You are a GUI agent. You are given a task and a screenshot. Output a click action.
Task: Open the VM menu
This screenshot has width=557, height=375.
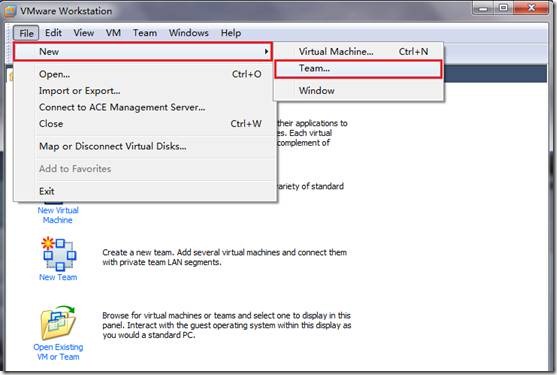pos(113,33)
